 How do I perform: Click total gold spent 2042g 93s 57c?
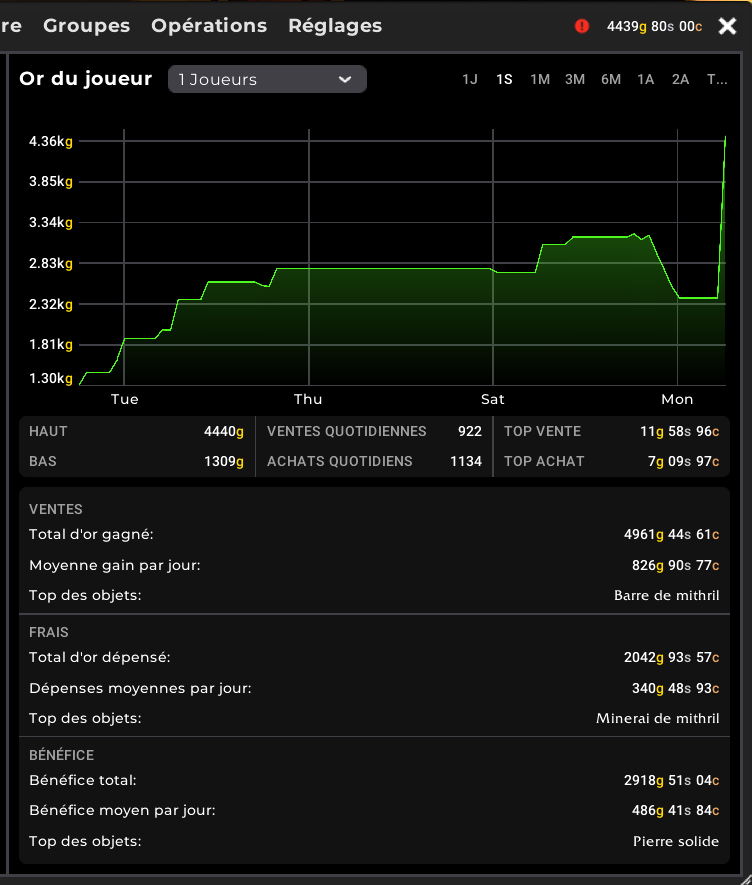tap(671, 658)
